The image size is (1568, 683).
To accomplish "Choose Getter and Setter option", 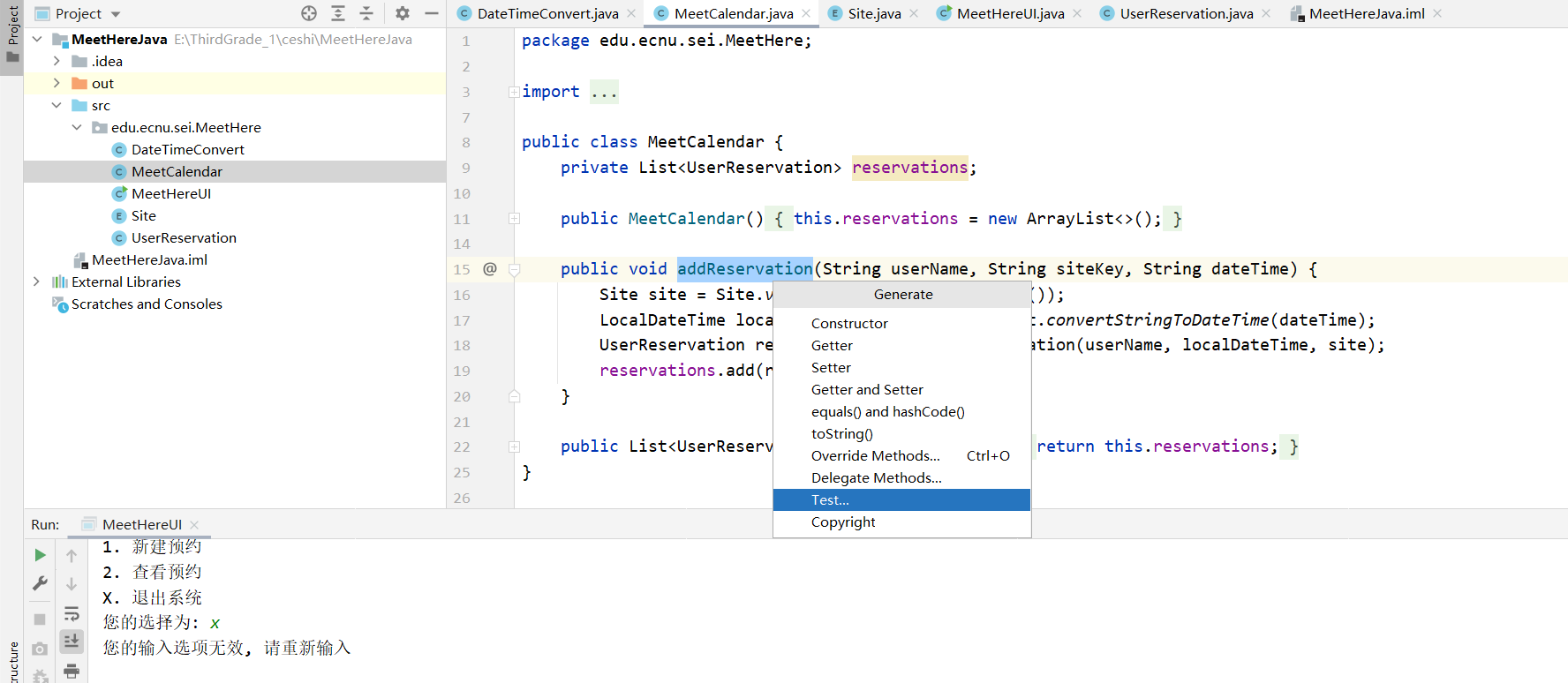I will [901, 390].
